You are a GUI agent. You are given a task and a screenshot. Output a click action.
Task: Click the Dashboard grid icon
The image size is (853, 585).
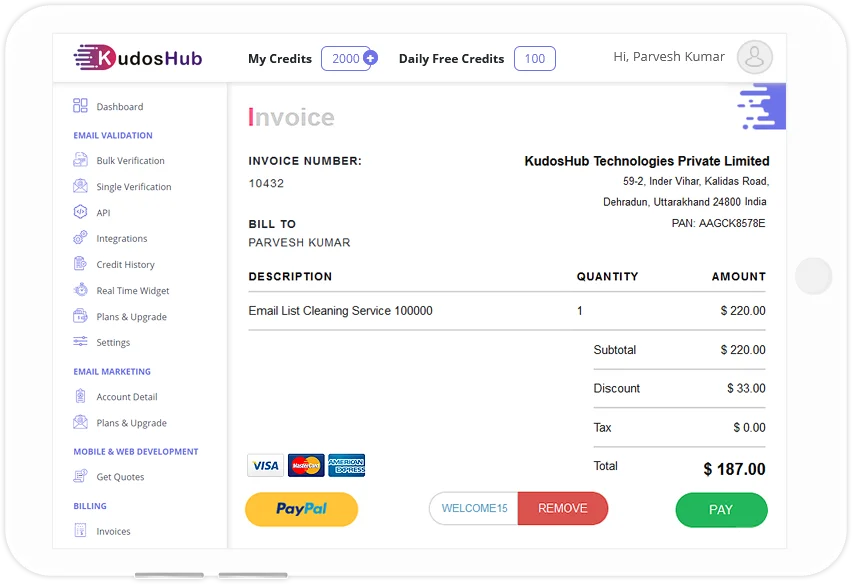click(80, 106)
